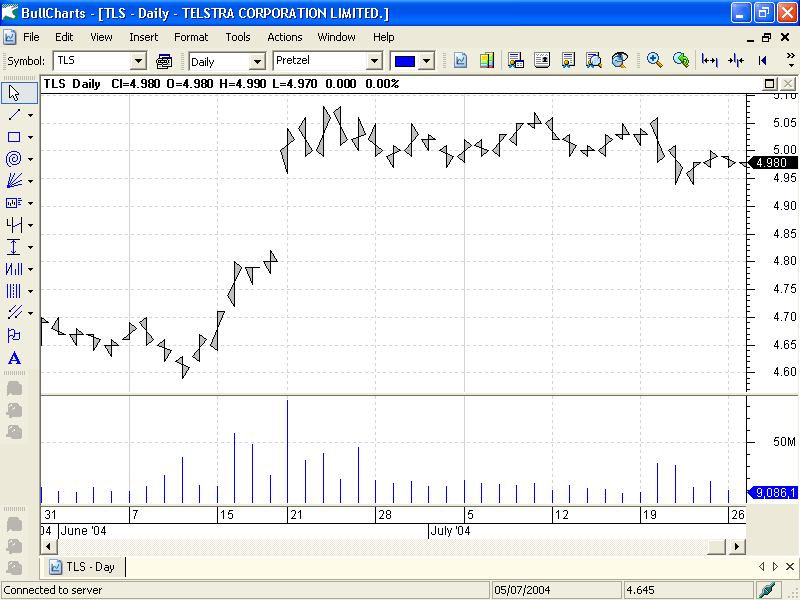Click the zoom in magnifier
Image resolution: width=800 pixels, height=600 pixels.
pyautogui.click(x=654, y=60)
